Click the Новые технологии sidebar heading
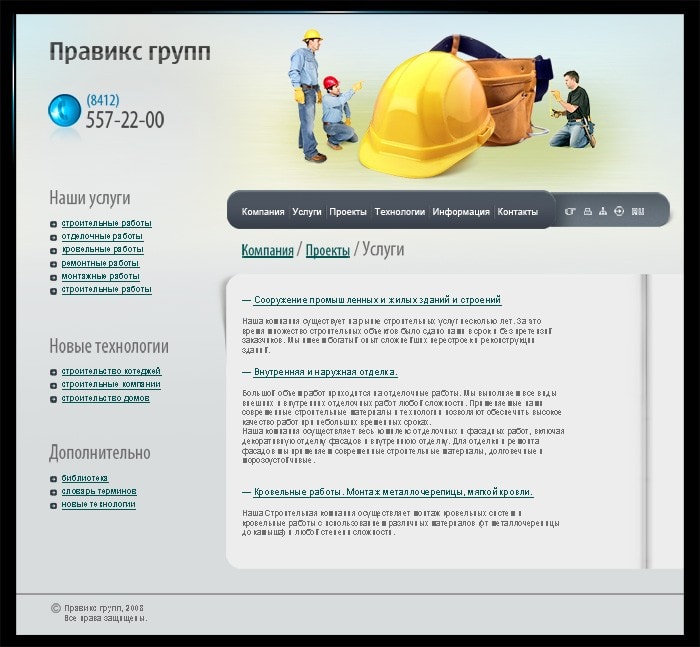The image size is (700, 647). (109, 346)
